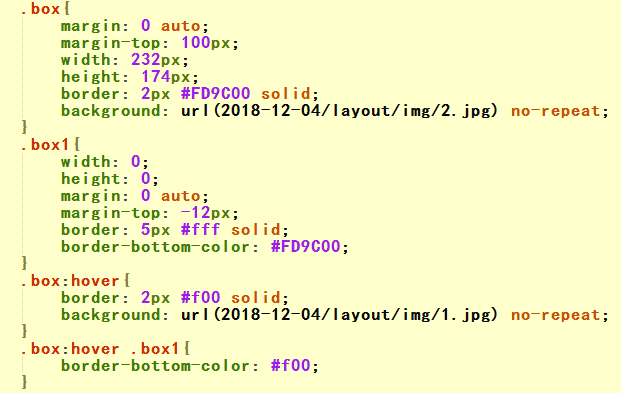The width and height of the screenshot is (621, 393).
Task: Click the #f00 color in hover border
Action: [200, 298]
